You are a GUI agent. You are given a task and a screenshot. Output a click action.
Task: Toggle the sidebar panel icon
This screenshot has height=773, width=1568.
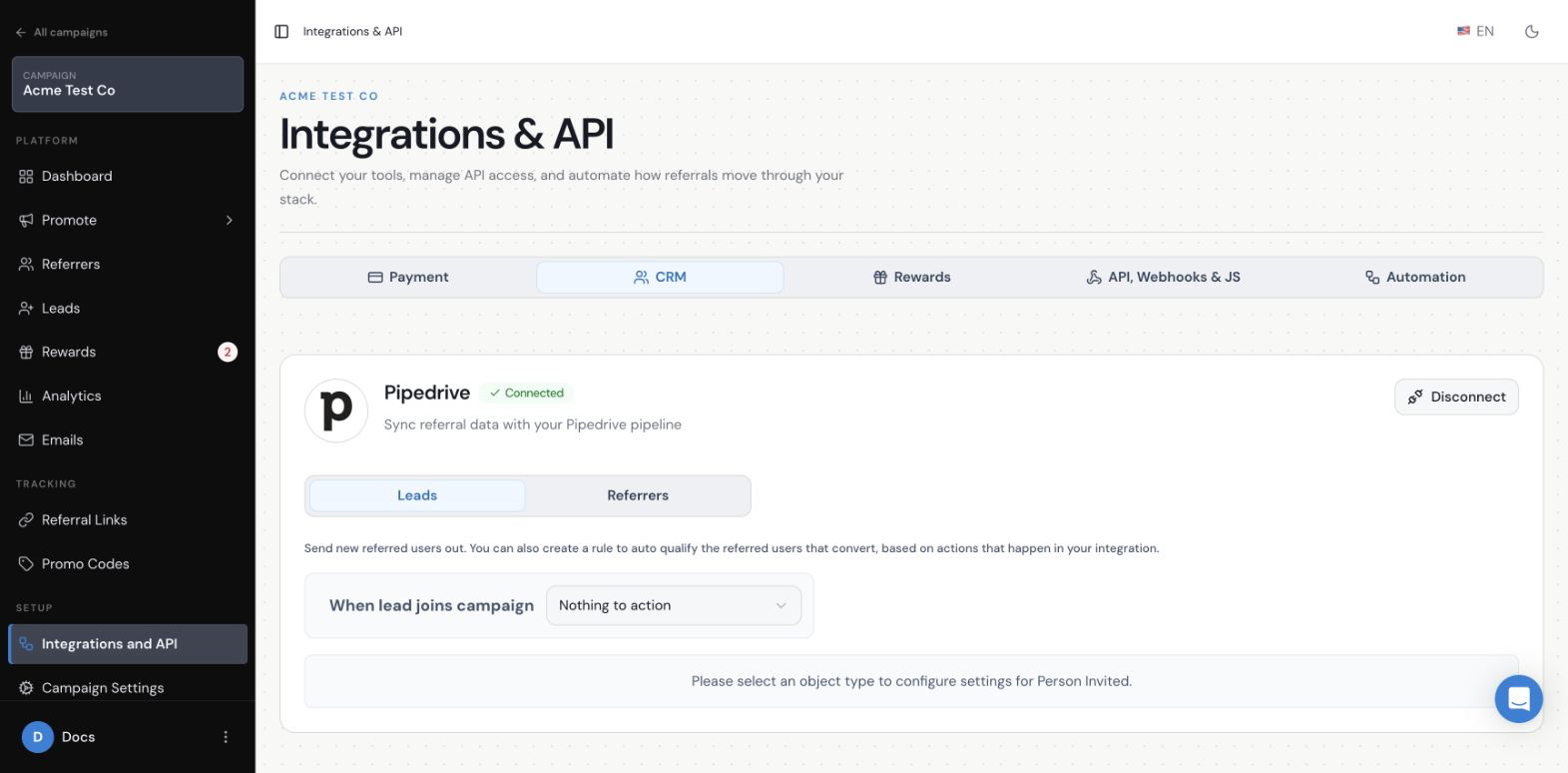(x=281, y=32)
